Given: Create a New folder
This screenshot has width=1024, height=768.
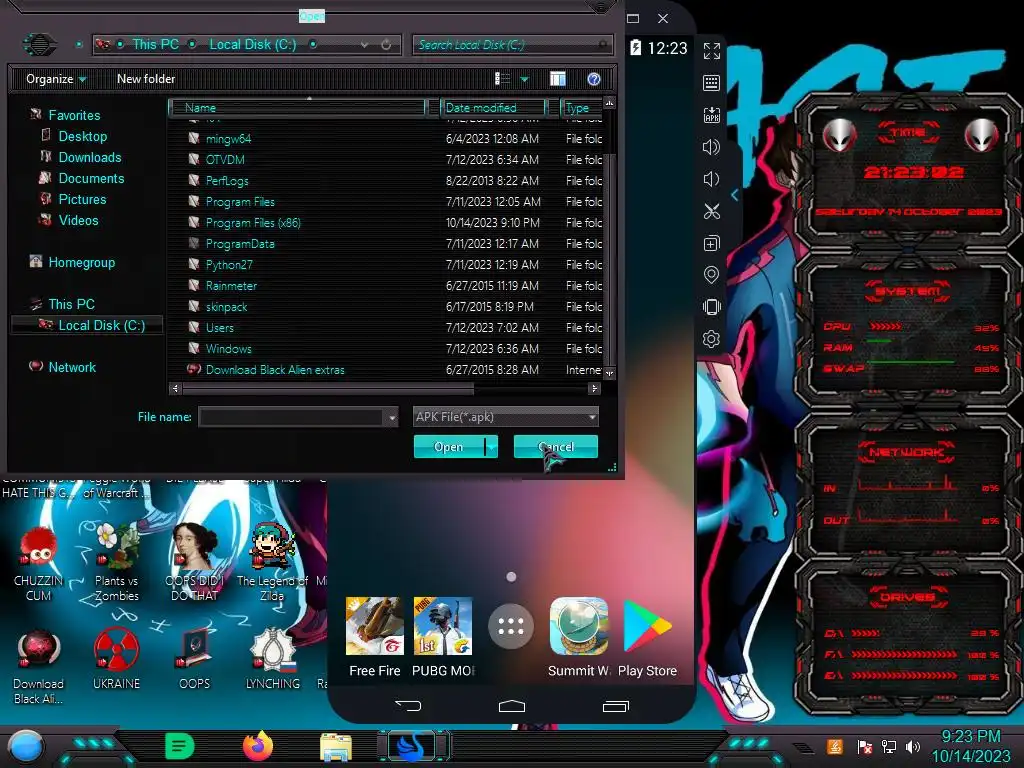Looking at the screenshot, I should (146, 79).
